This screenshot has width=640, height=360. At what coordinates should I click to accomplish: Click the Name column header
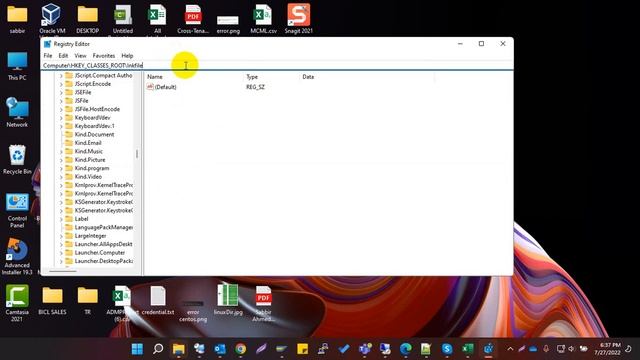(x=155, y=77)
